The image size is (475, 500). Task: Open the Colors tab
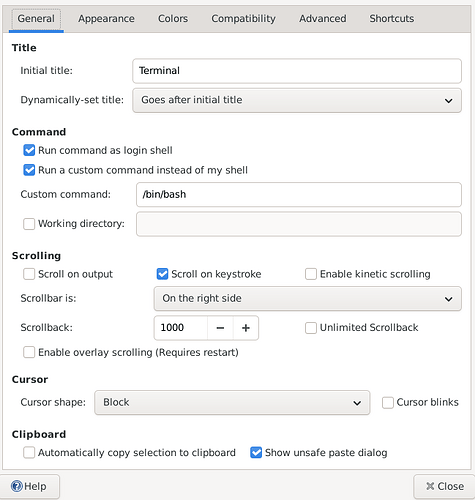pyautogui.click(x=173, y=19)
